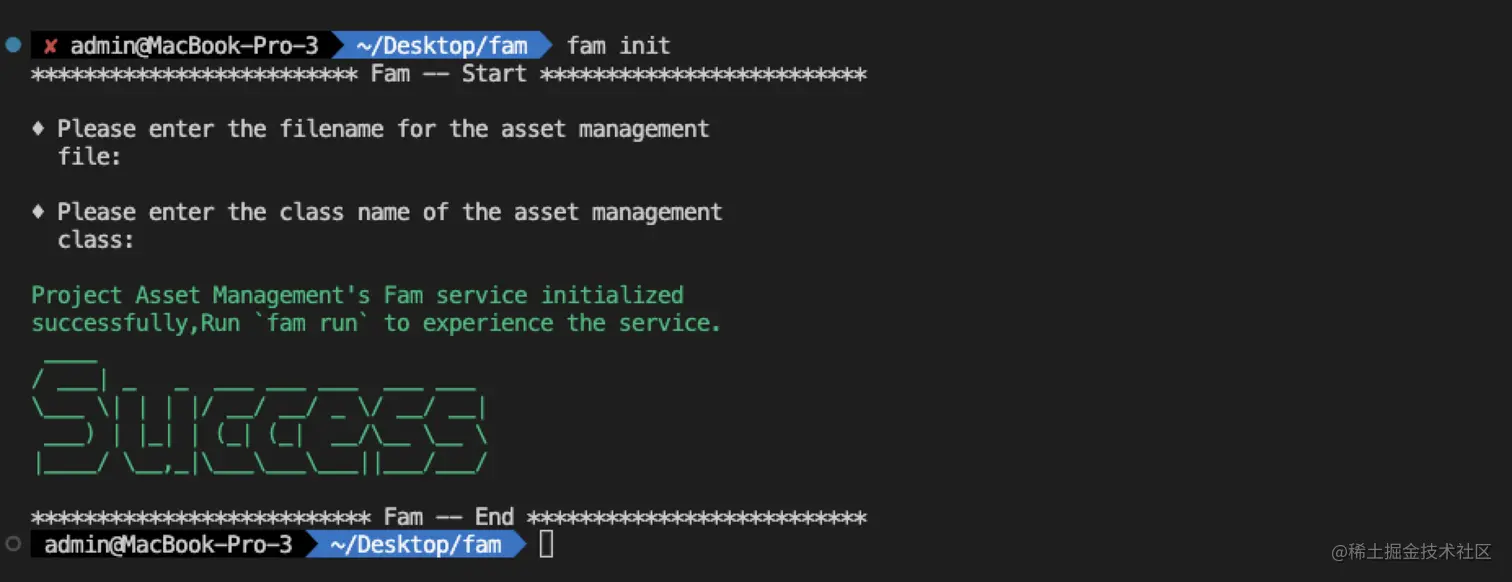Click the bottom ~/Desktop/fam path segment
The image size is (1512, 582).
[x=415, y=544]
